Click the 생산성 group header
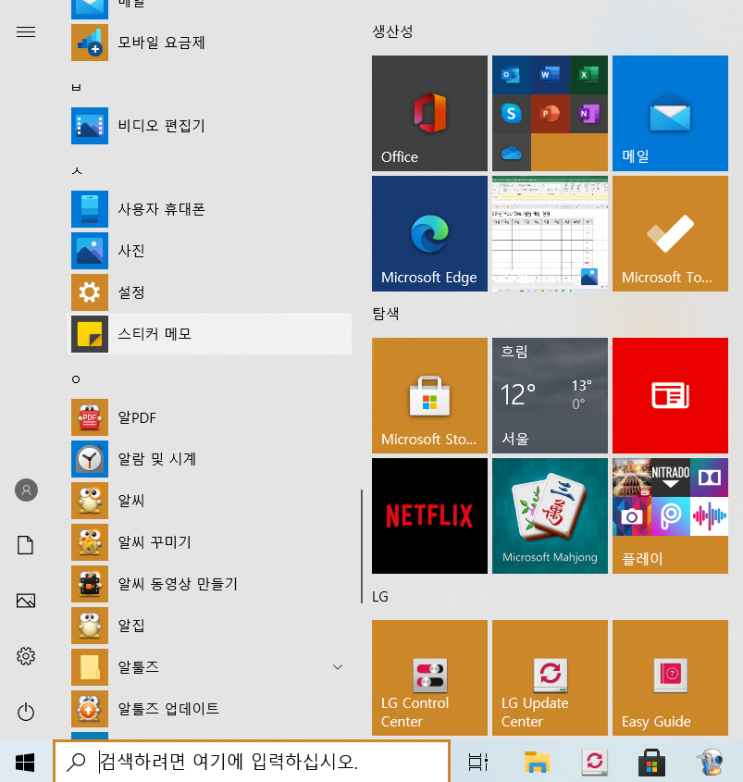The width and height of the screenshot is (743, 782). 393,31
